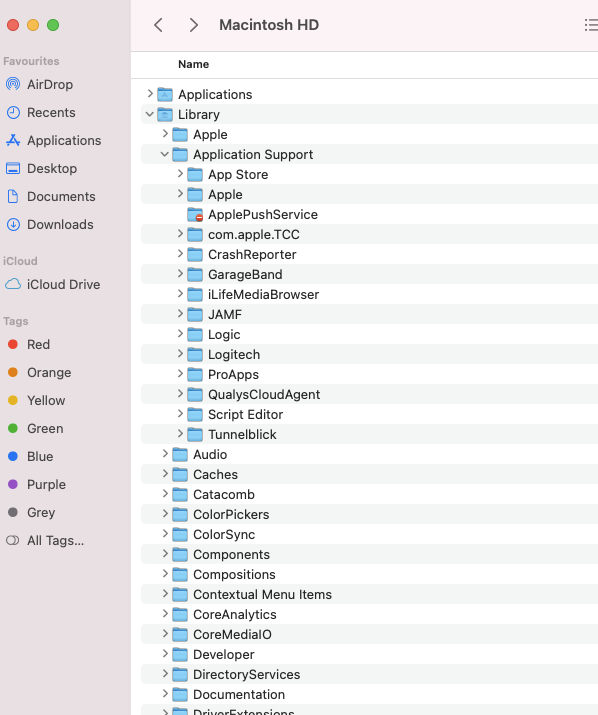Screen dimensions: 598x715
Task: Open Applications from the sidebar favourites
Action: pos(64,140)
